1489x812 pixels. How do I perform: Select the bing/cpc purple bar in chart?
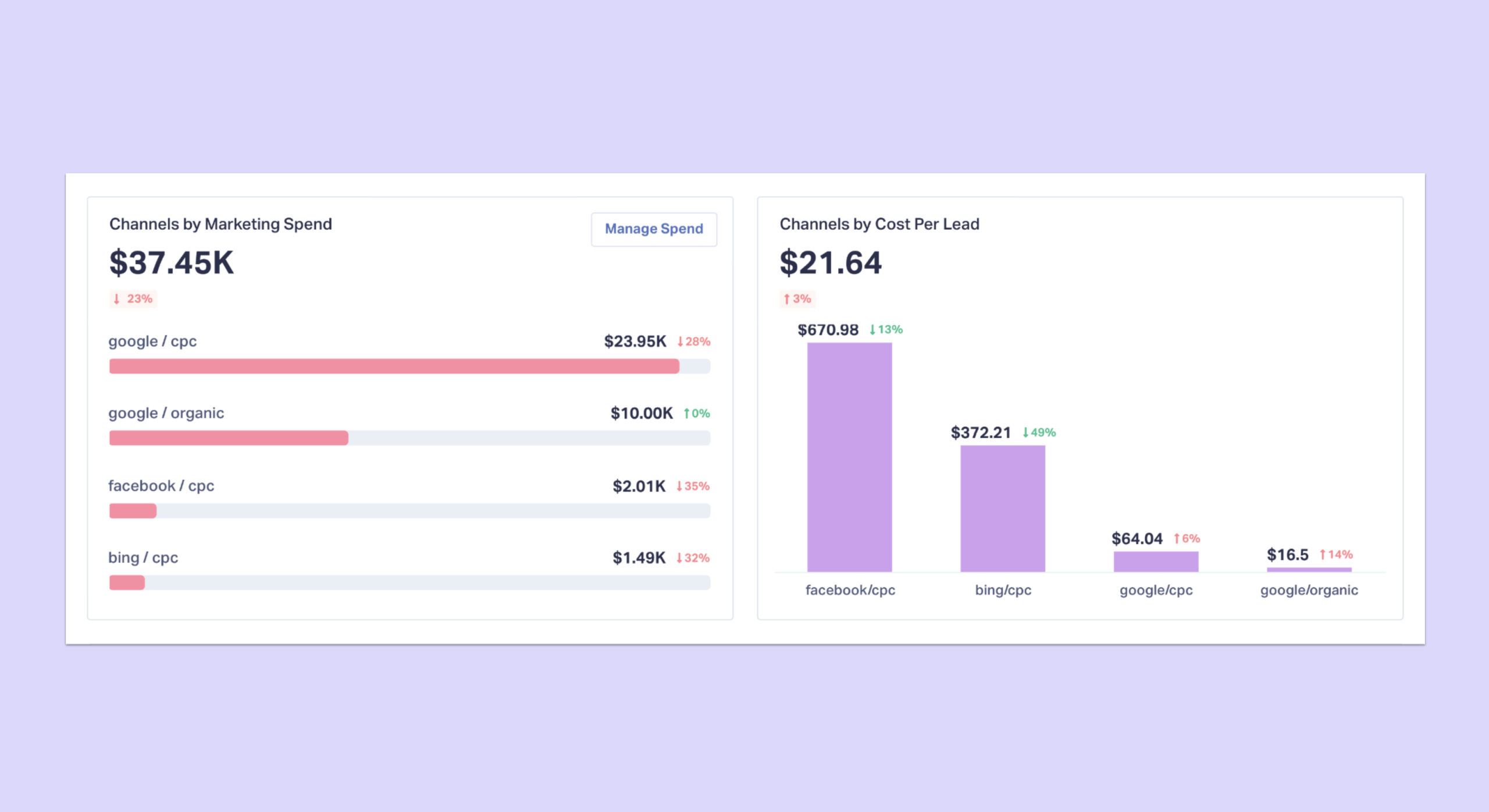(1002, 508)
